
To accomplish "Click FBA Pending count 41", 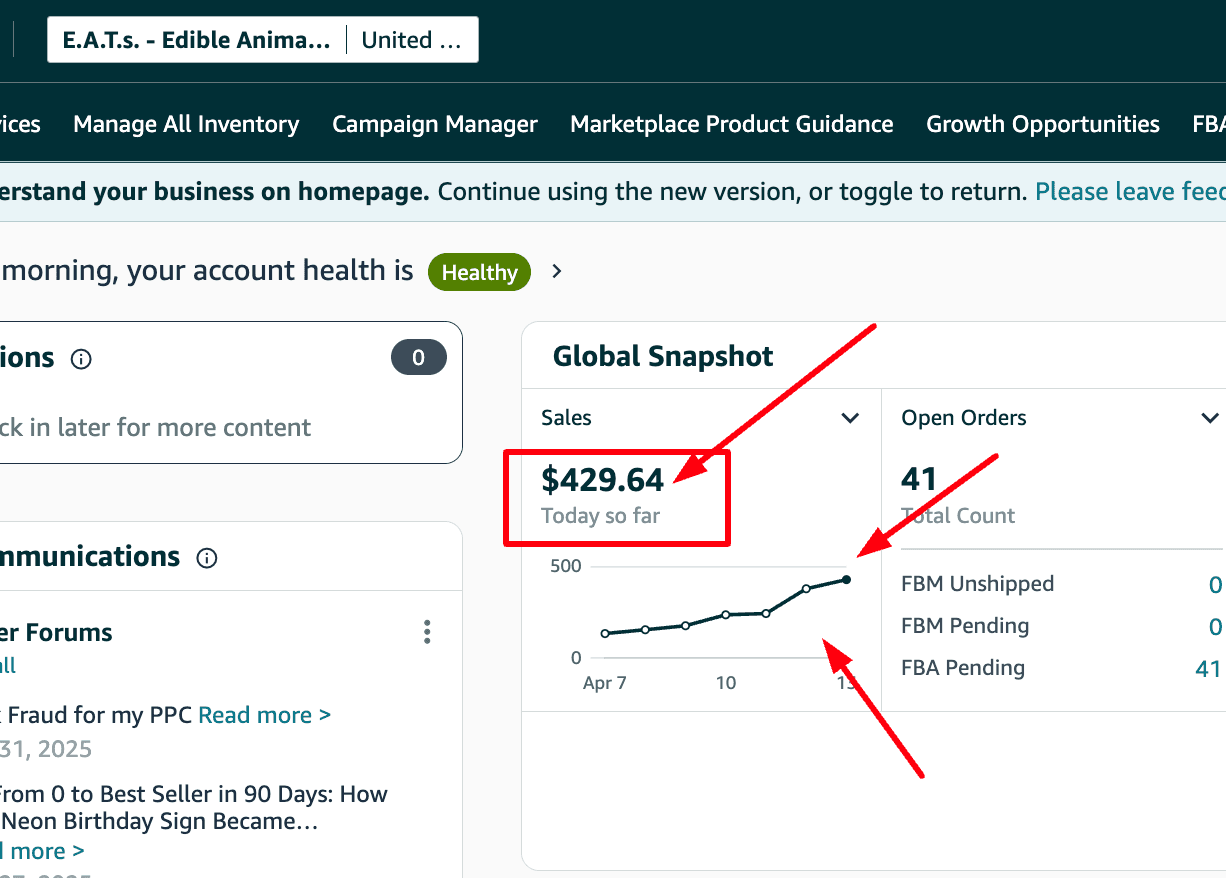I will point(1207,668).
